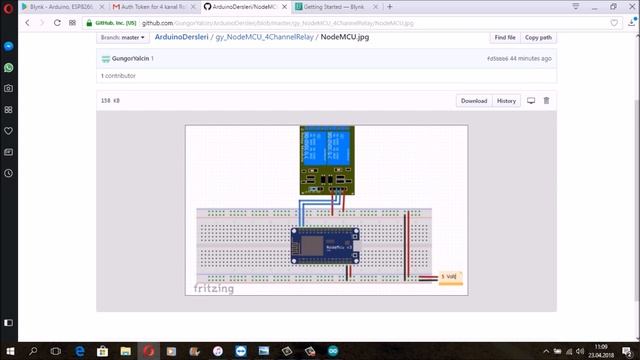The image size is (640, 360).
Task: Click the '1 contributor' text
Action: (118, 76)
